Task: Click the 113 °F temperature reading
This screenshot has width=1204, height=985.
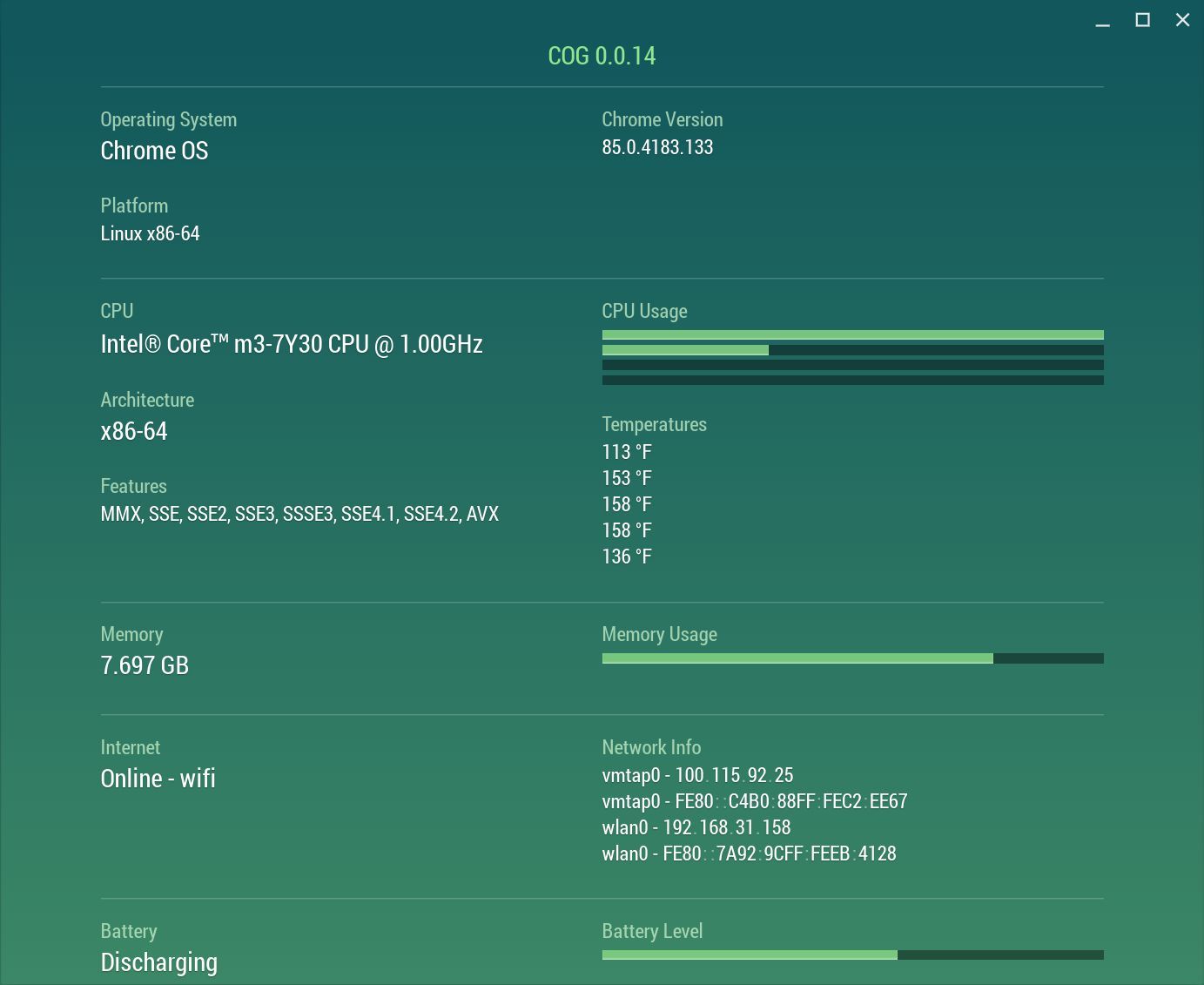Action: click(x=627, y=452)
